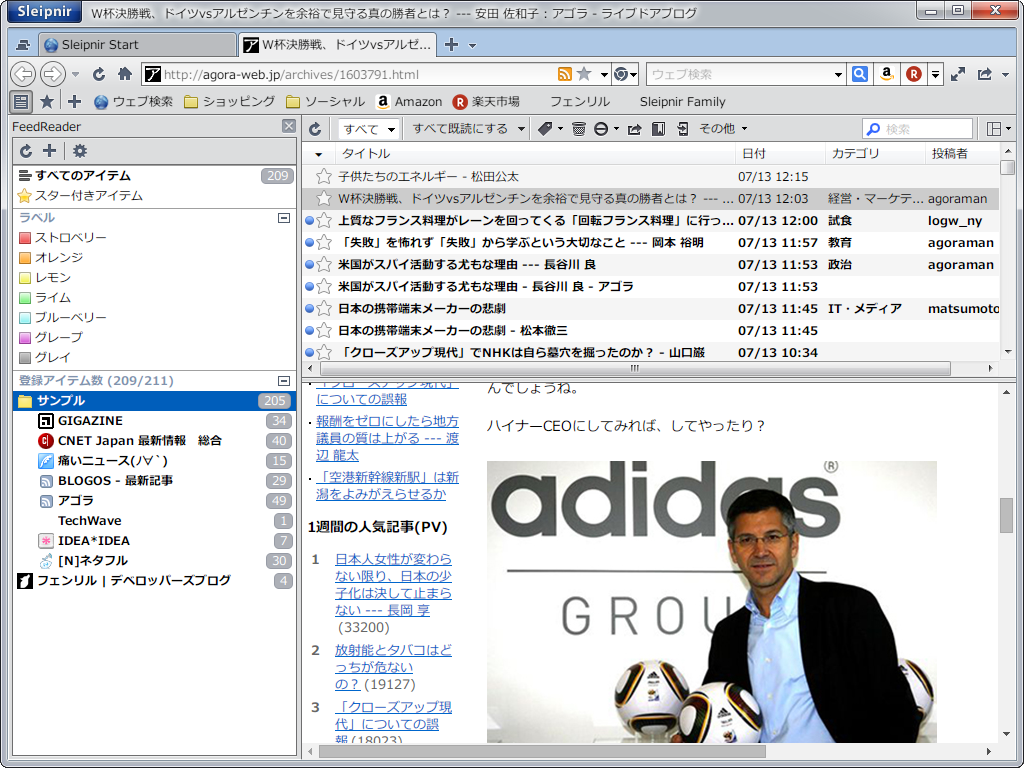Screen dimensions: 1024x768
Task: Open bookmarks via the star icon in bookmarks bar
Action: [x=47, y=101]
